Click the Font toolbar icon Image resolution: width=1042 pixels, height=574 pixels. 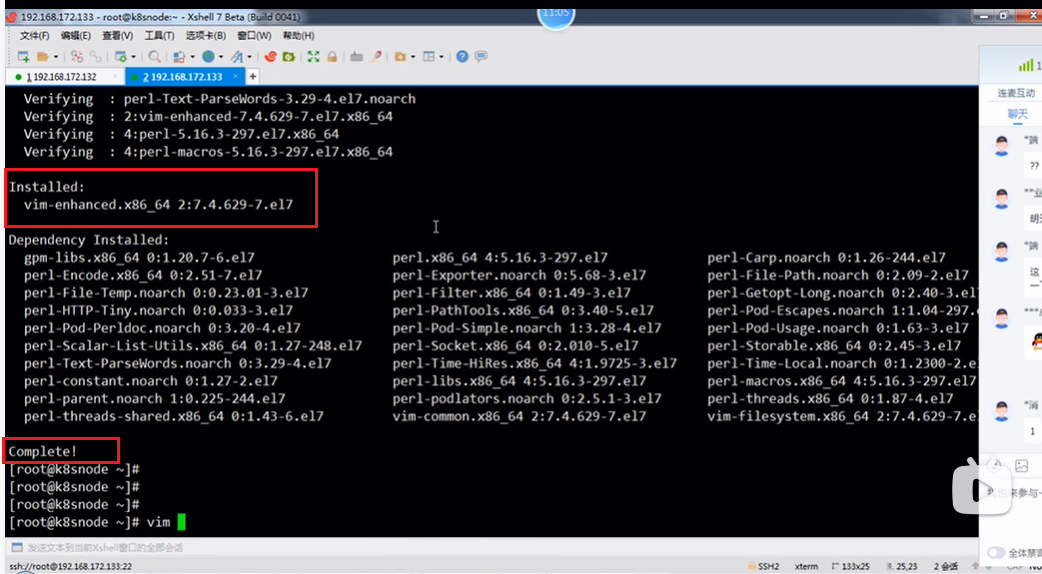[237, 57]
